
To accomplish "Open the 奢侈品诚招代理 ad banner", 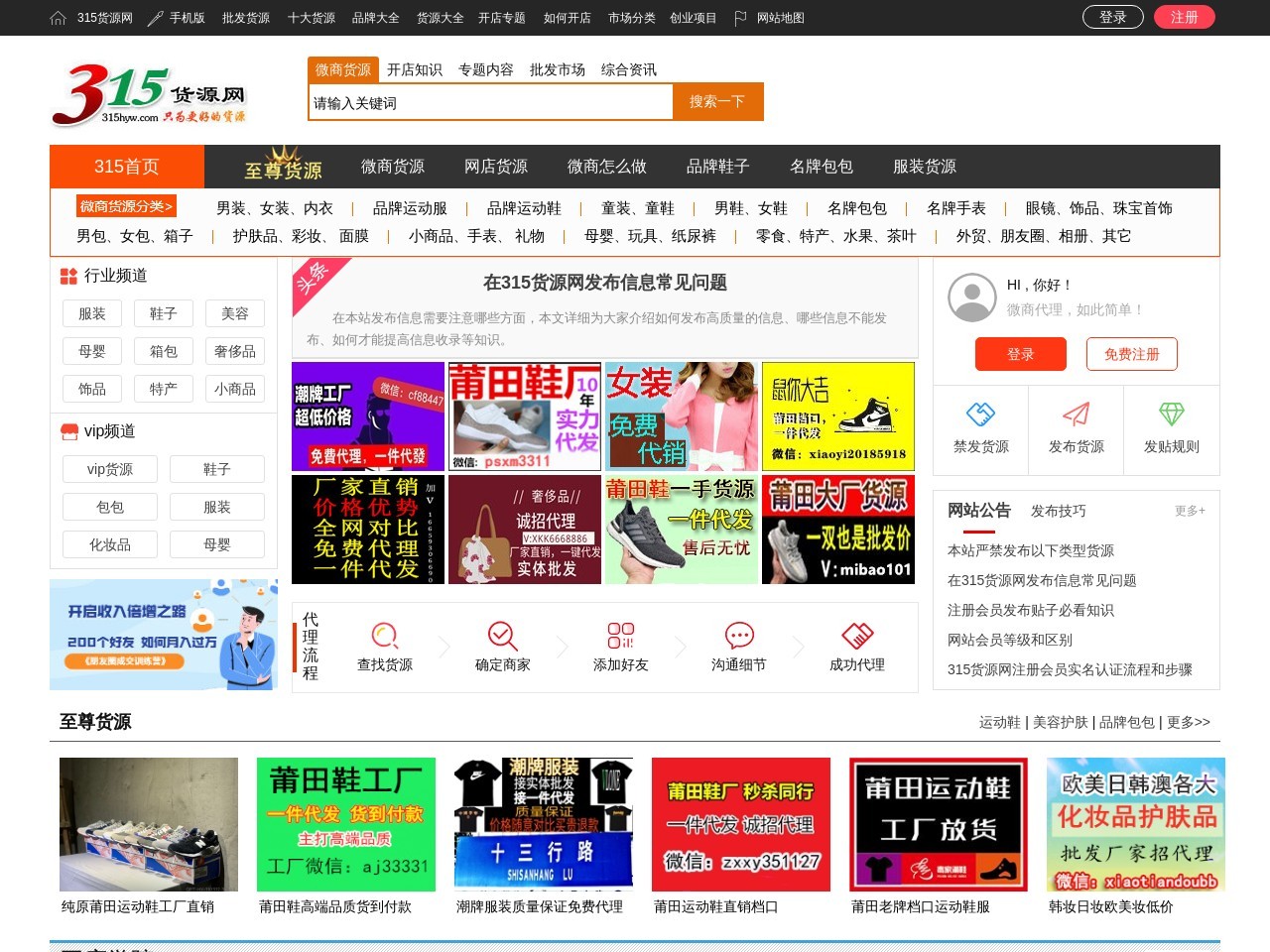I will pyautogui.click(x=525, y=530).
